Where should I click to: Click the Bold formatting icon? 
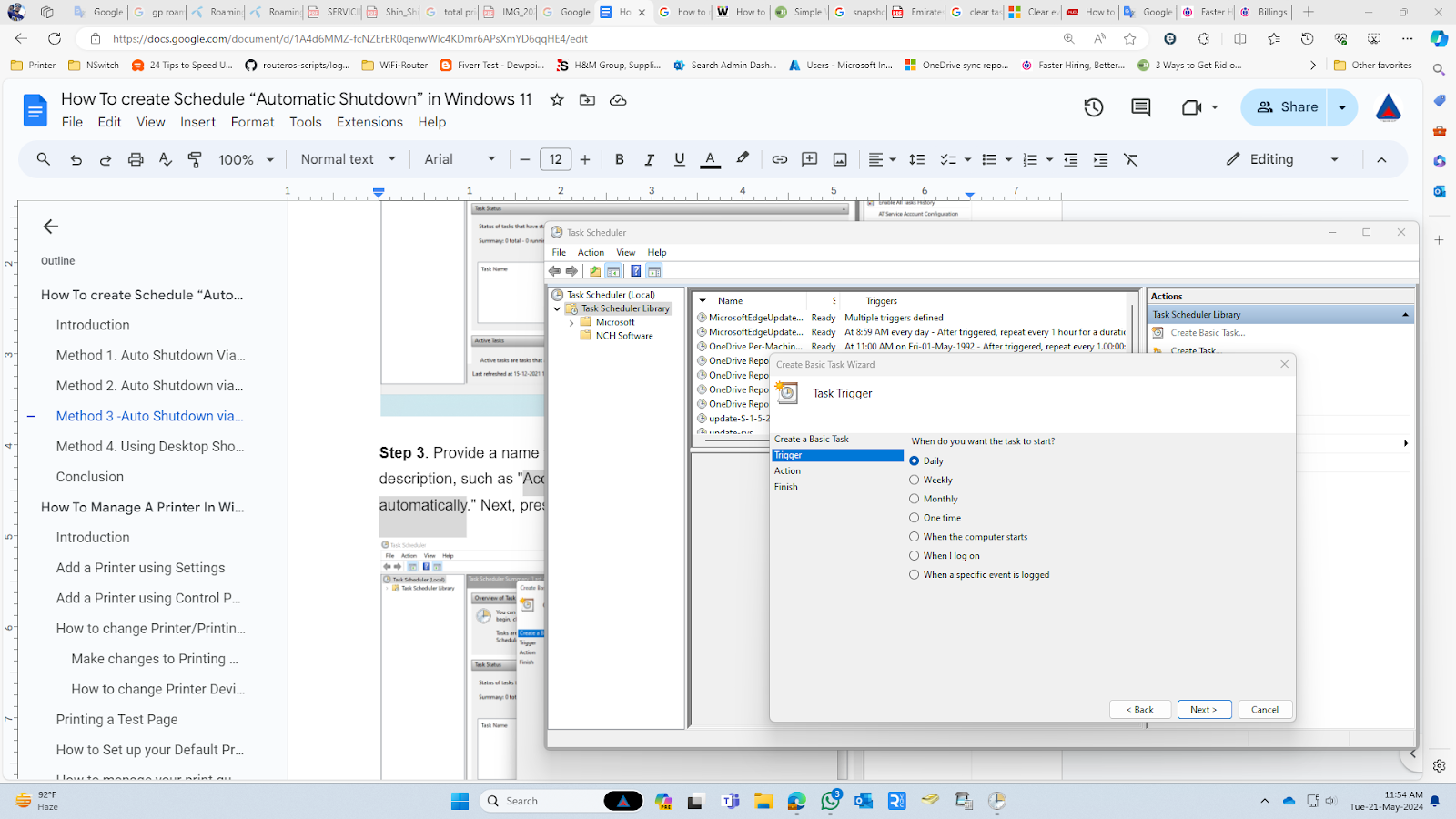620,159
